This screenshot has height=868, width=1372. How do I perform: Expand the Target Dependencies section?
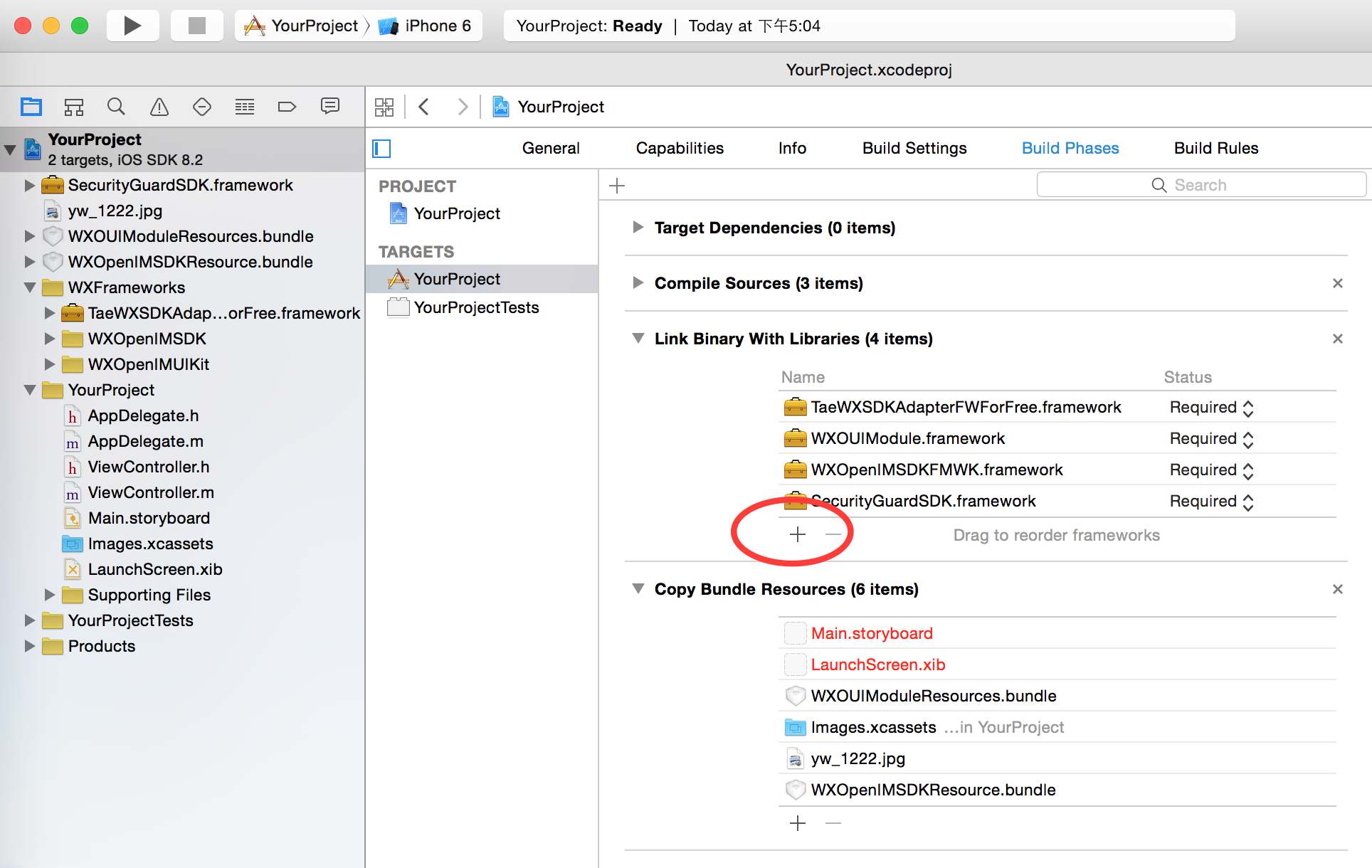638,228
